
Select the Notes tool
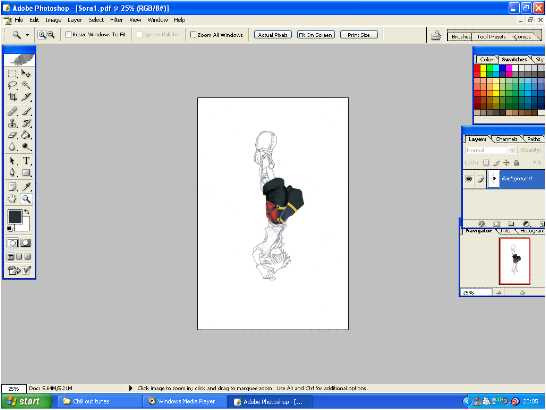tap(13, 187)
